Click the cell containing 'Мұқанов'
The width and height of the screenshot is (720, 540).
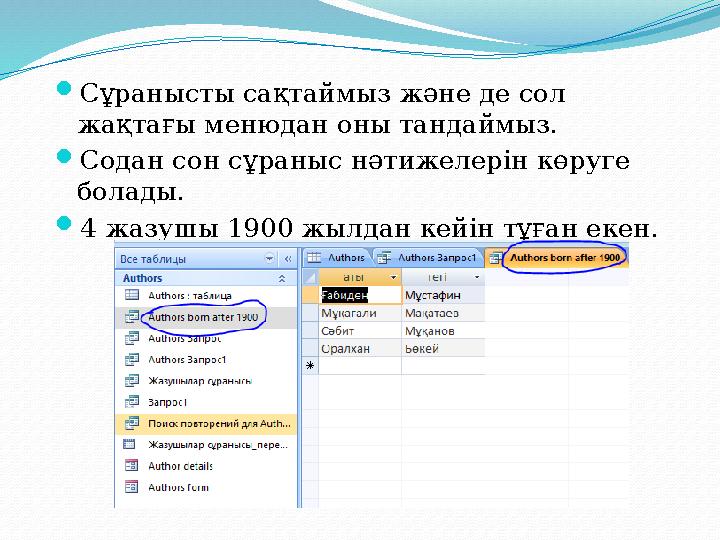click(x=443, y=331)
